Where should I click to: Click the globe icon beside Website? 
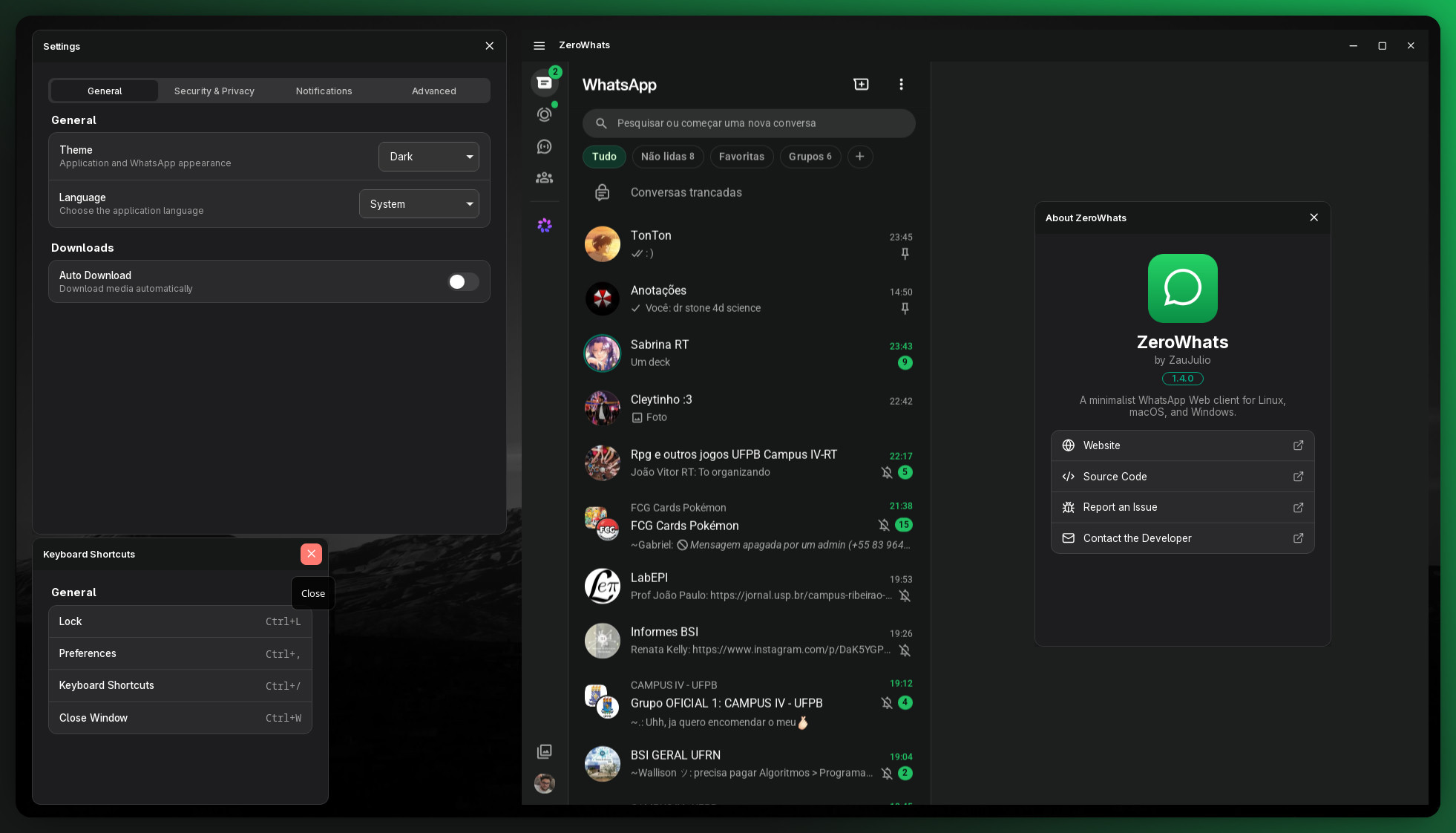point(1069,445)
